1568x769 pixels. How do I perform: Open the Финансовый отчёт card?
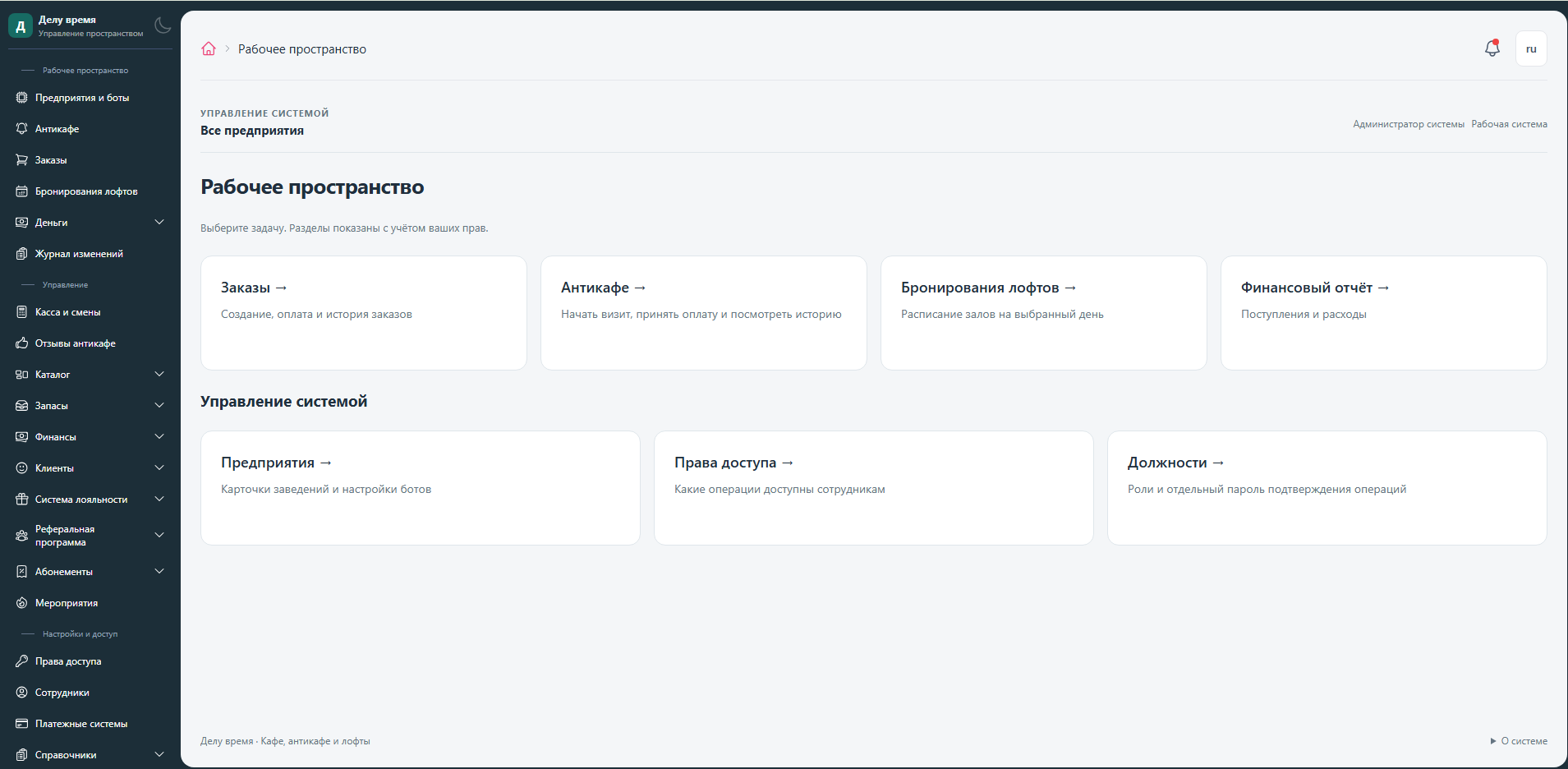(x=1384, y=313)
